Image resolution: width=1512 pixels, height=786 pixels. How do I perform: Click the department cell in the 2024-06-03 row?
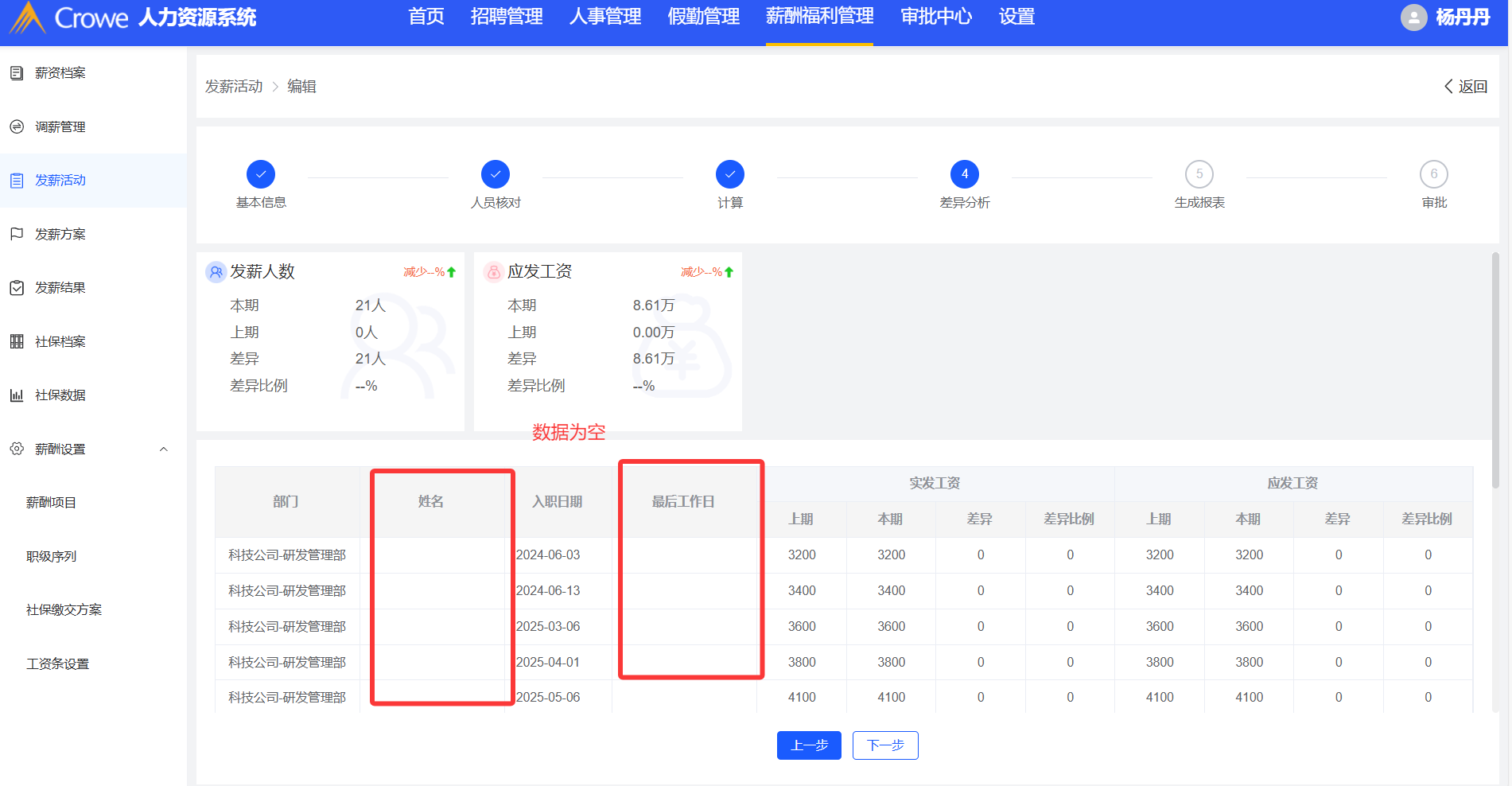pos(287,555)
